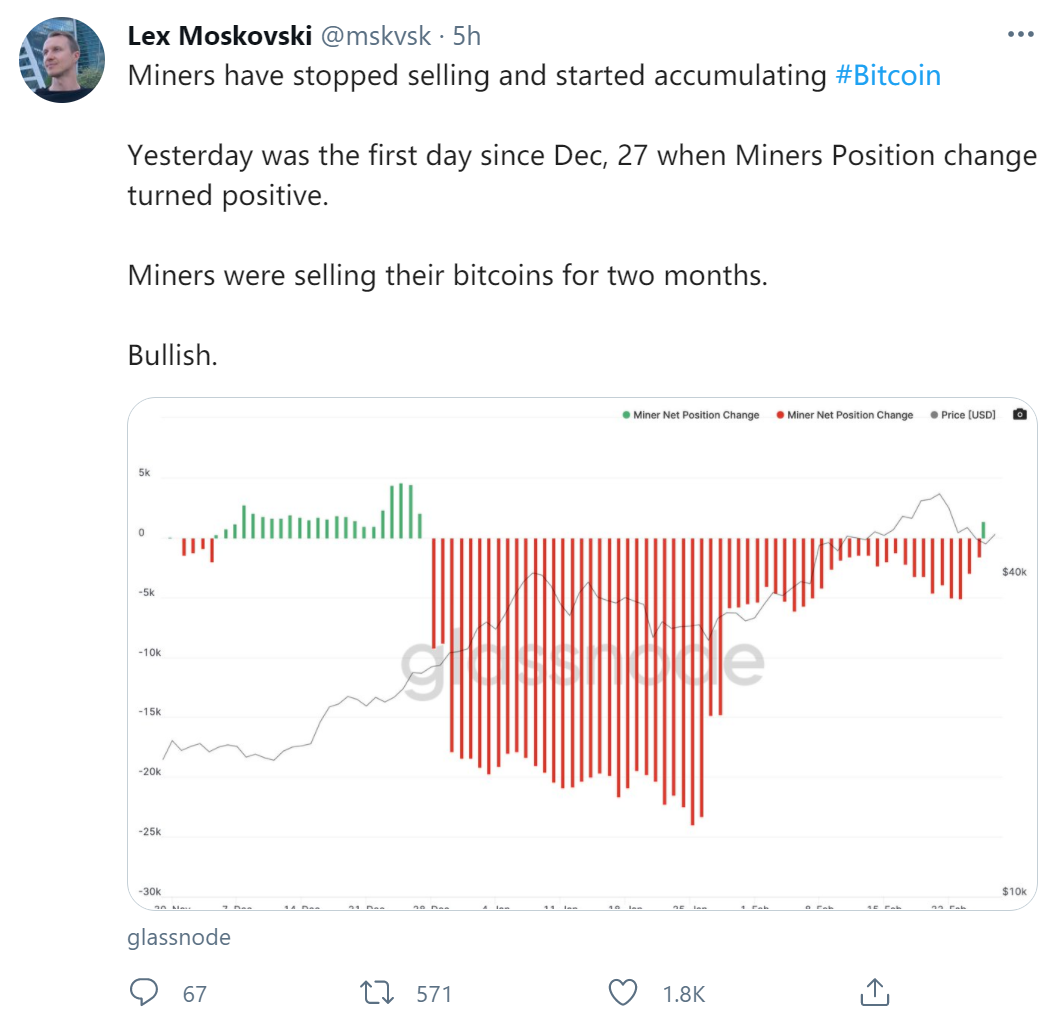Screen dimensions: 1055x1021
Task: View the 67 replies count
Action: click(194, 994)
